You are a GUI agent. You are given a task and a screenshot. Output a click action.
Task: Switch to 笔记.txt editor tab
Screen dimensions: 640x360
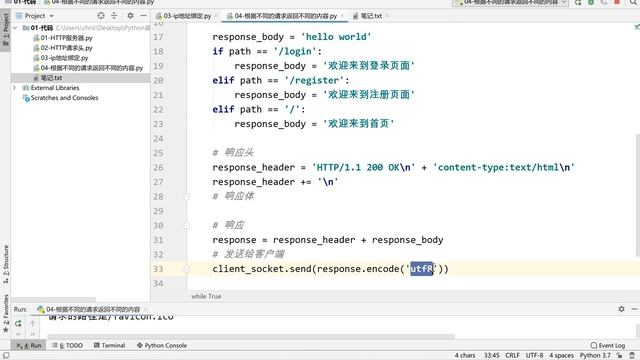coord(371,16)
